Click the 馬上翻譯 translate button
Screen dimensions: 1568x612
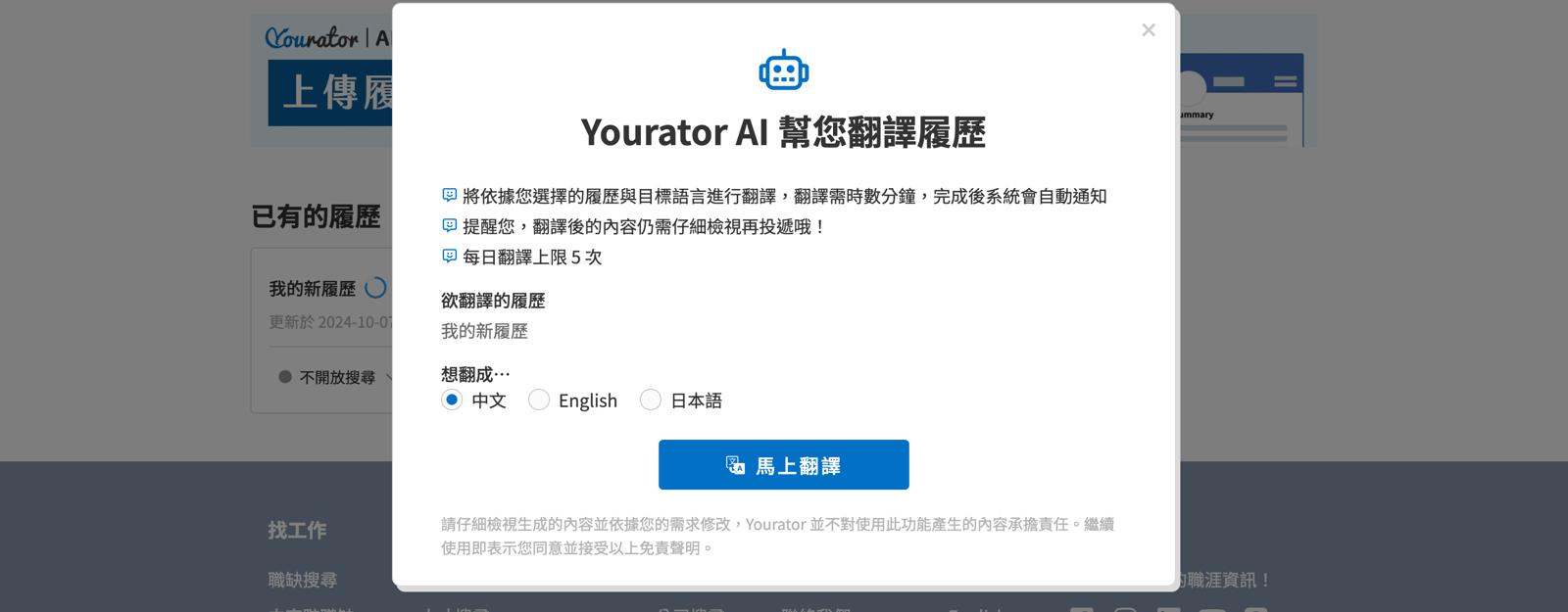coord(784,465)
